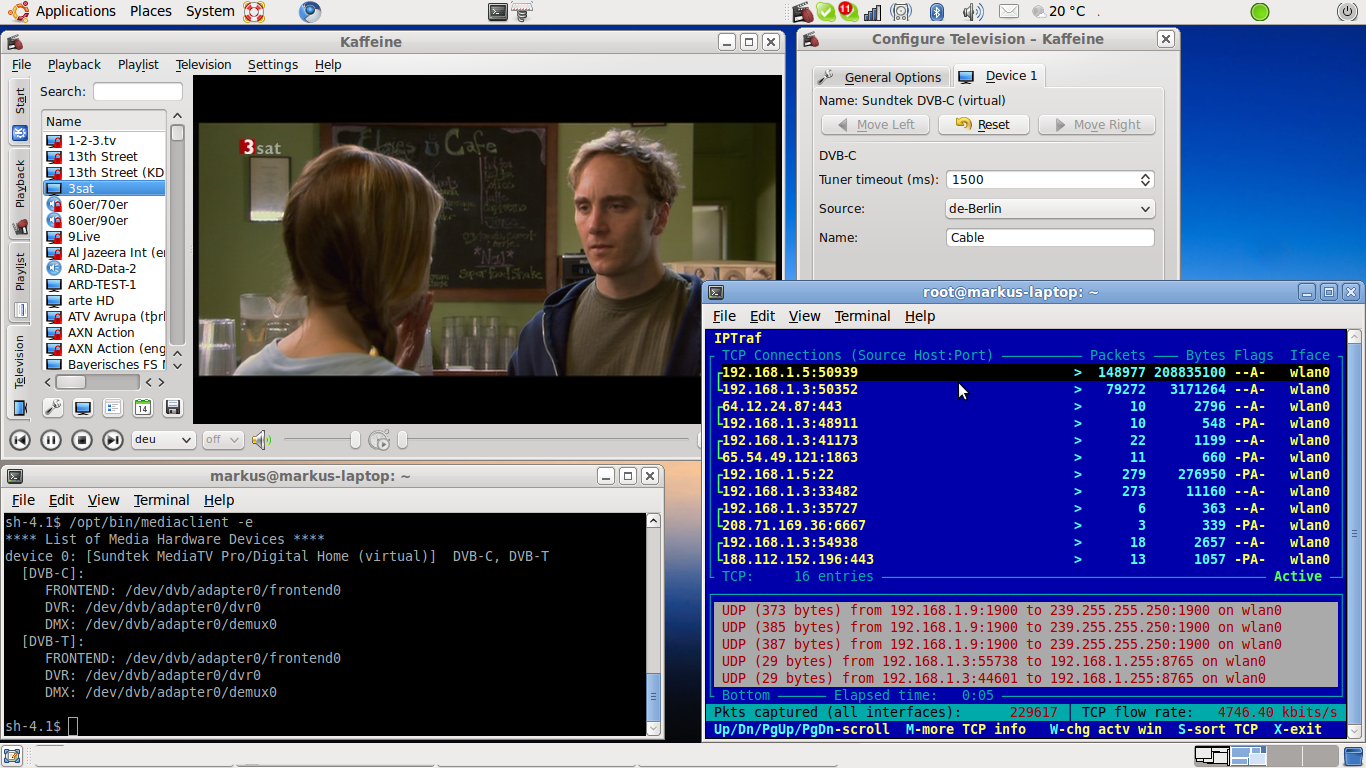Open Kaffeine Television menu

click(203, 64)
